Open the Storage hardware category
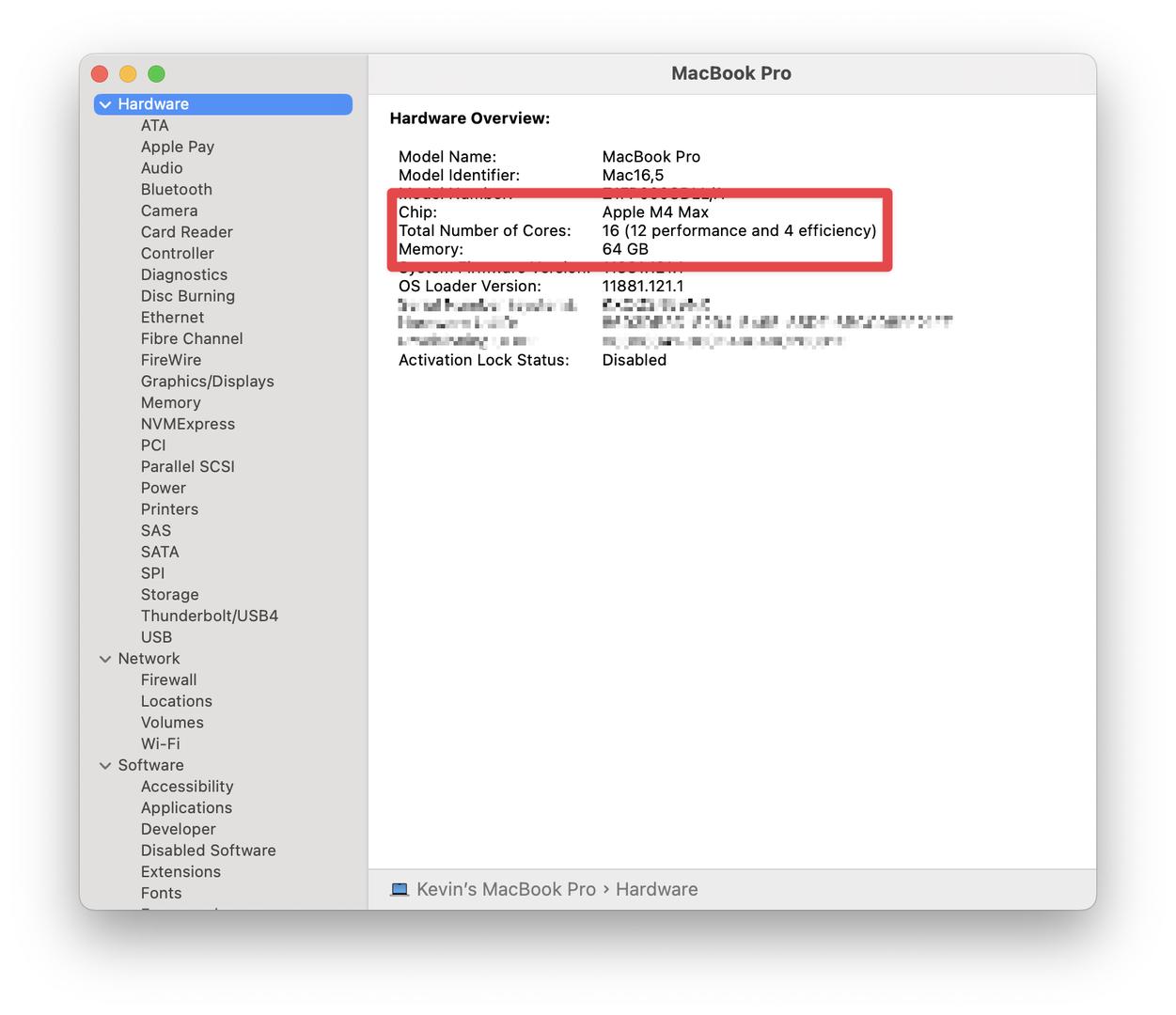 pos(169,595)
